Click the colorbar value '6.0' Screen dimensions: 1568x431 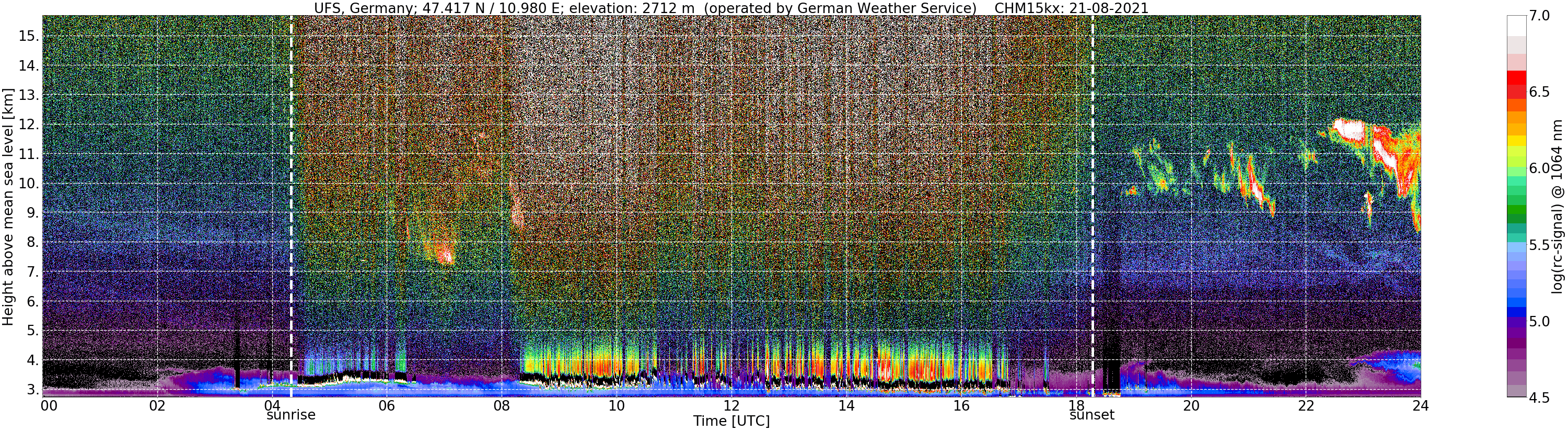pyautogui.click(x=1539, y=168)
